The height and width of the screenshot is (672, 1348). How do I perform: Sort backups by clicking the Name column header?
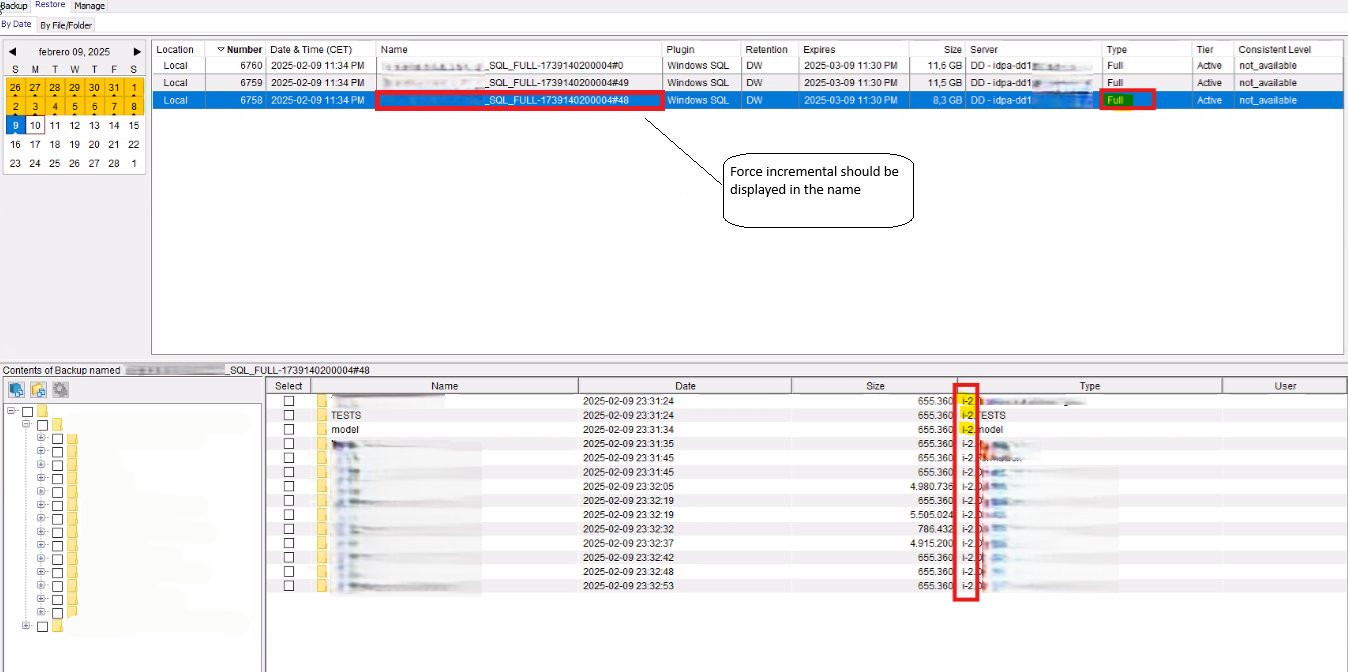(393, 49)
